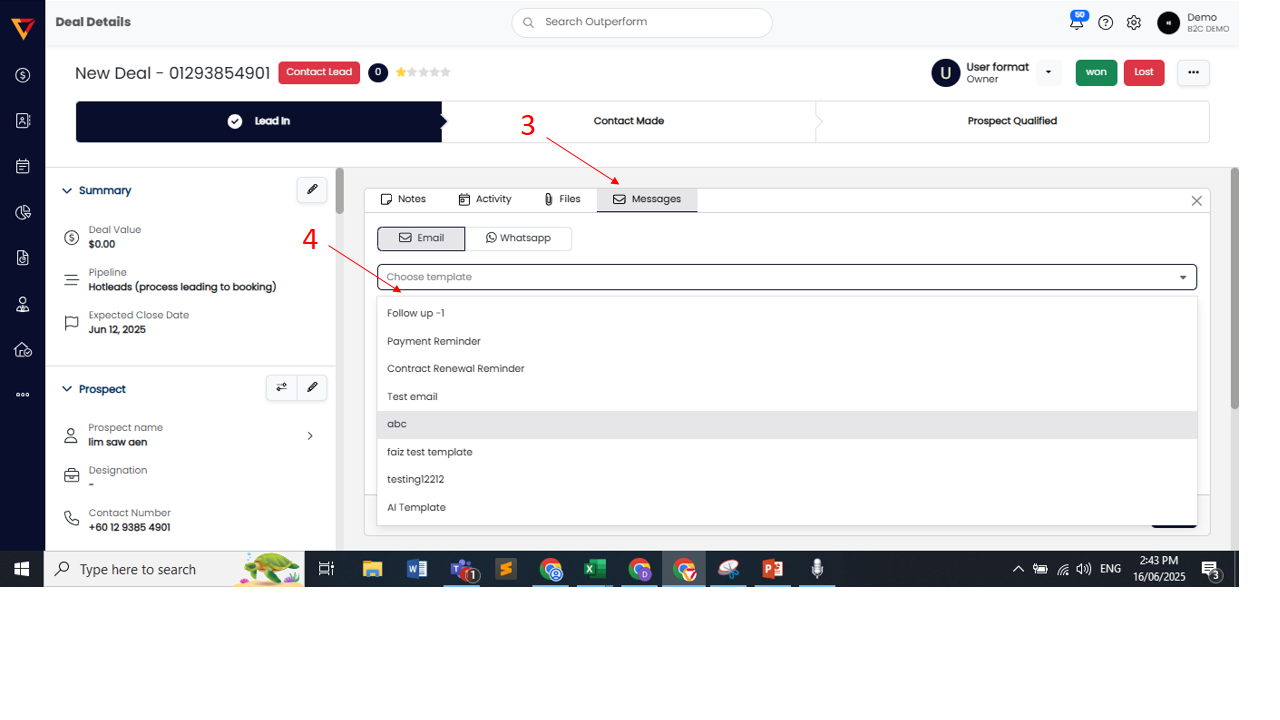Mark deal as Lost

coord(1143,73)
